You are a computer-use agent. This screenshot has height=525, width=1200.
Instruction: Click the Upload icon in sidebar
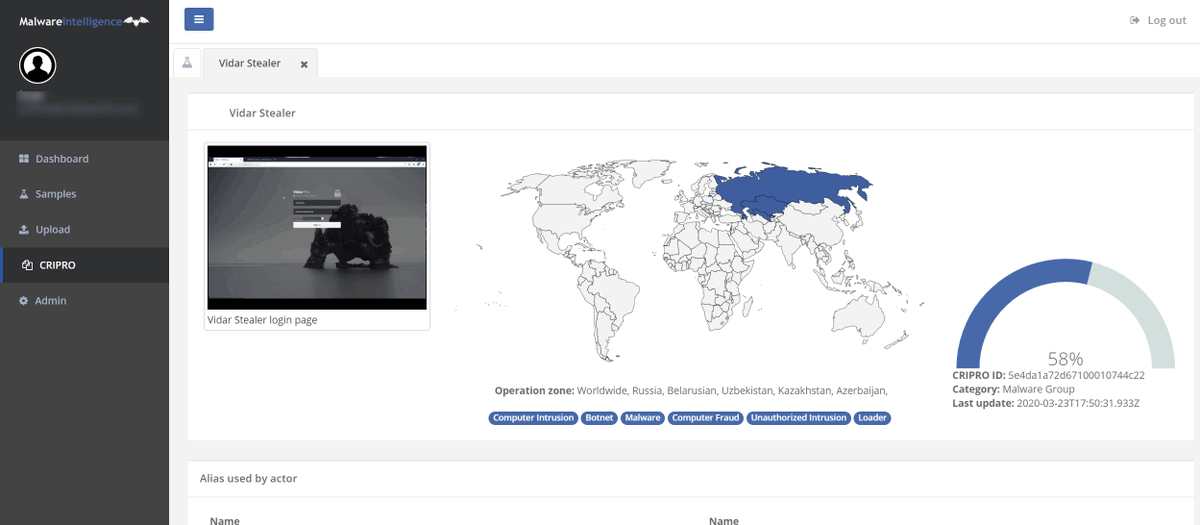tap(24, 230)
